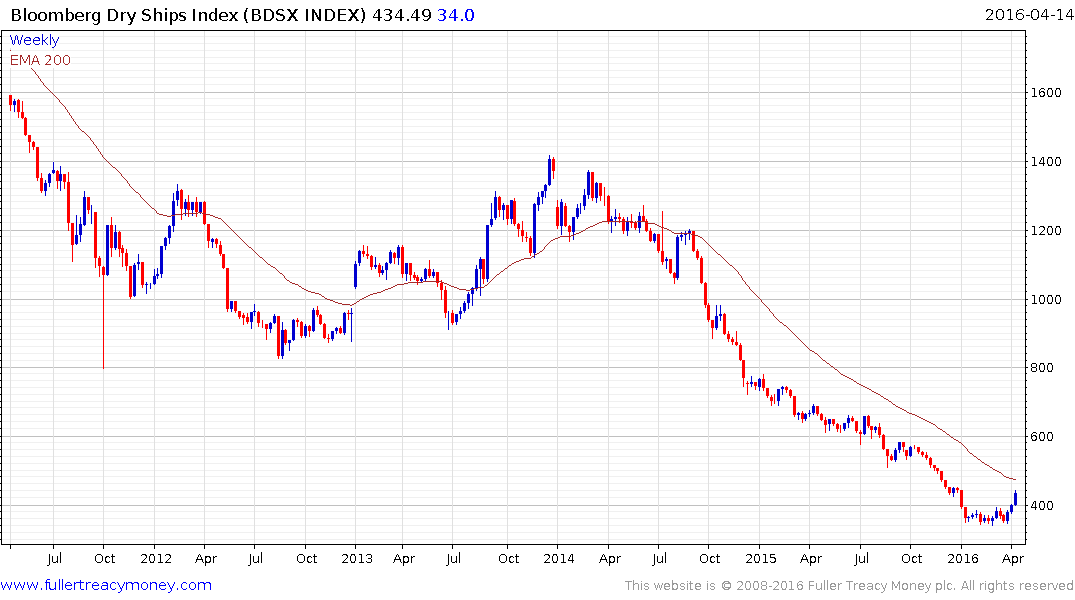Click the '1400' y-axis label
Screen dimensions: 1075x600
(1046, 162)
